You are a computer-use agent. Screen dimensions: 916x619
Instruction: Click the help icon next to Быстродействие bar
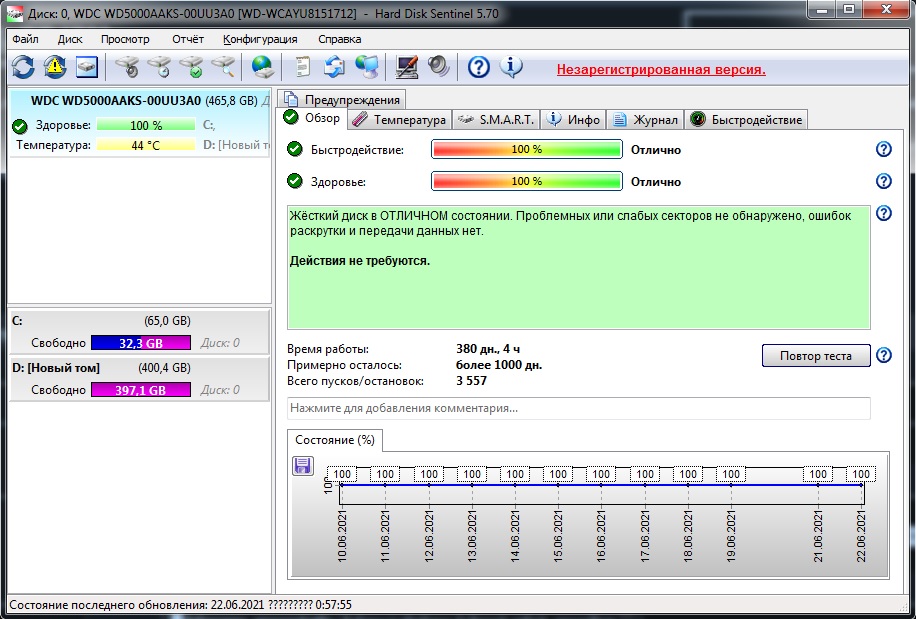(x=883, y=149)
